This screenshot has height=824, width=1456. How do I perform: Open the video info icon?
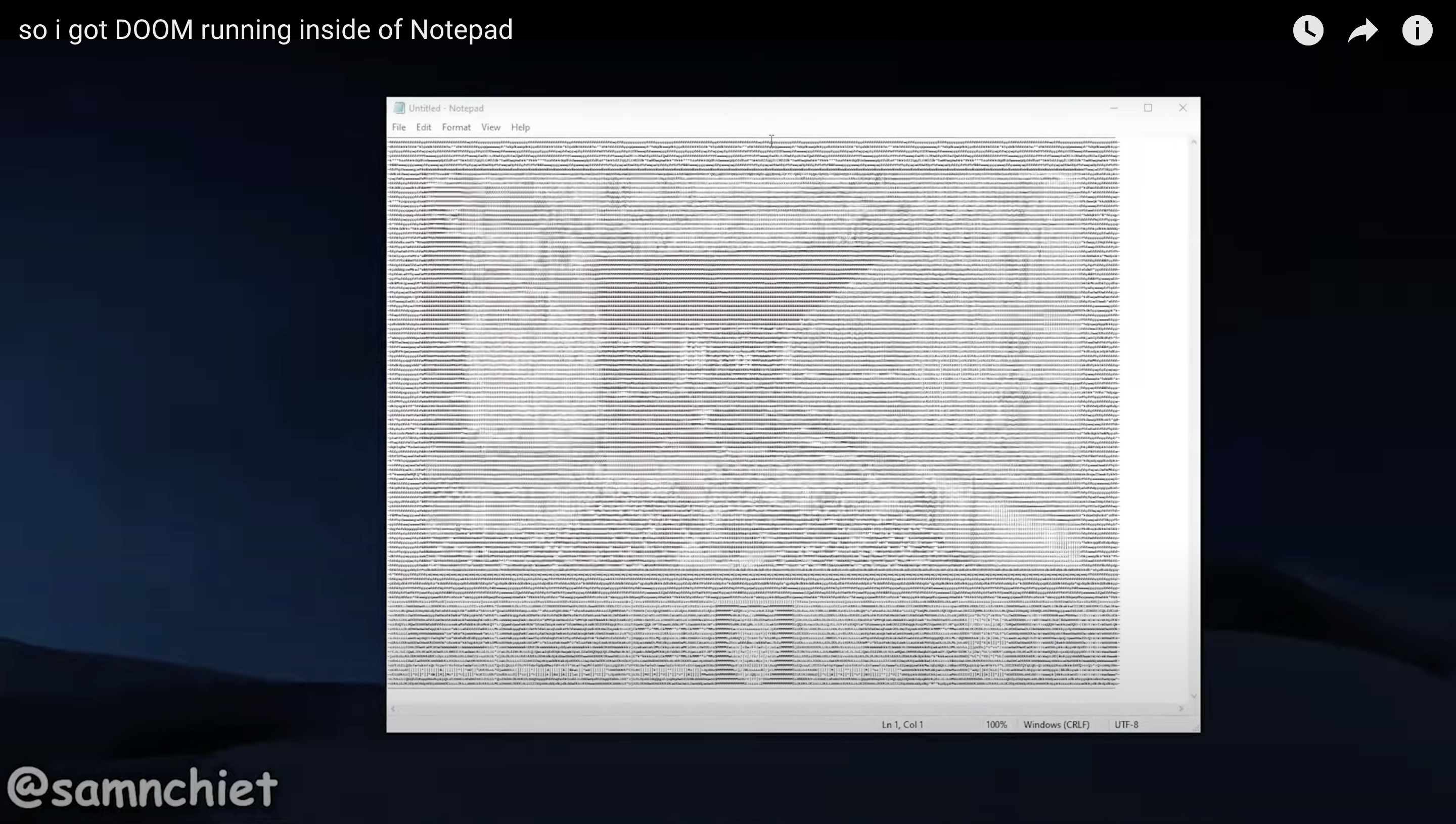coord(1417,30)
